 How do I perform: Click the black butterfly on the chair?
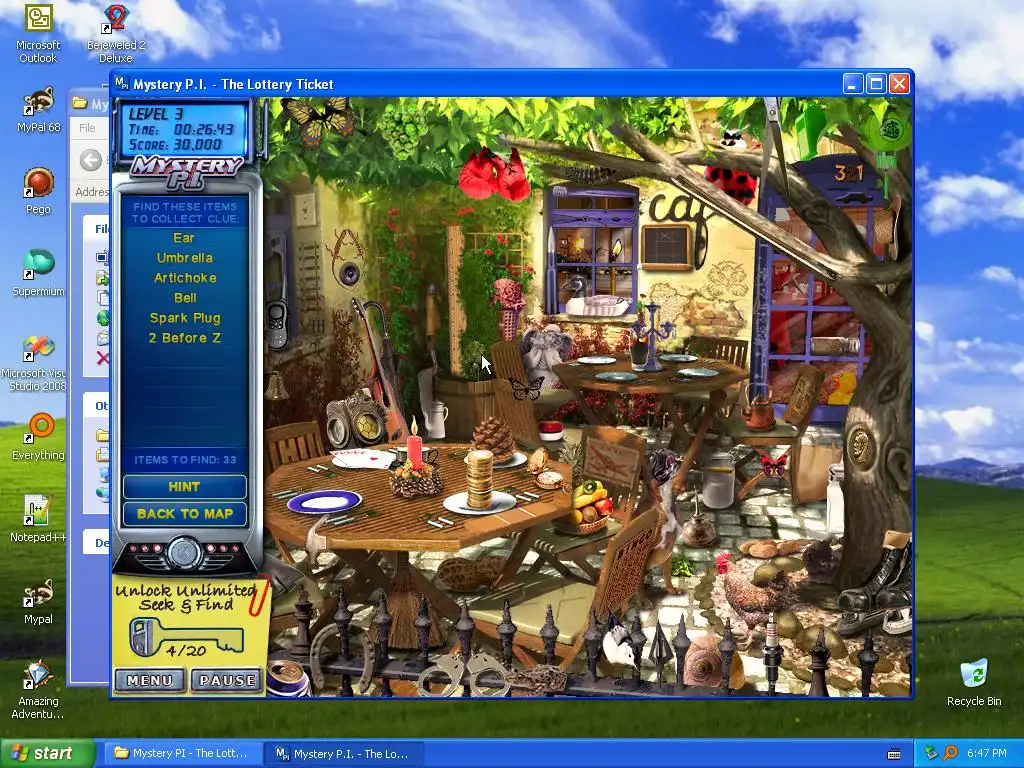[526, 389]
